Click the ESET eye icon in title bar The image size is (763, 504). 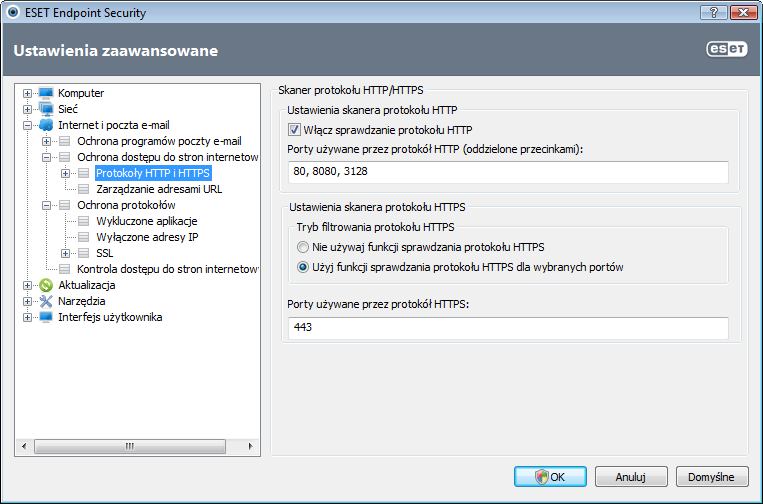[x=13, y=12]
